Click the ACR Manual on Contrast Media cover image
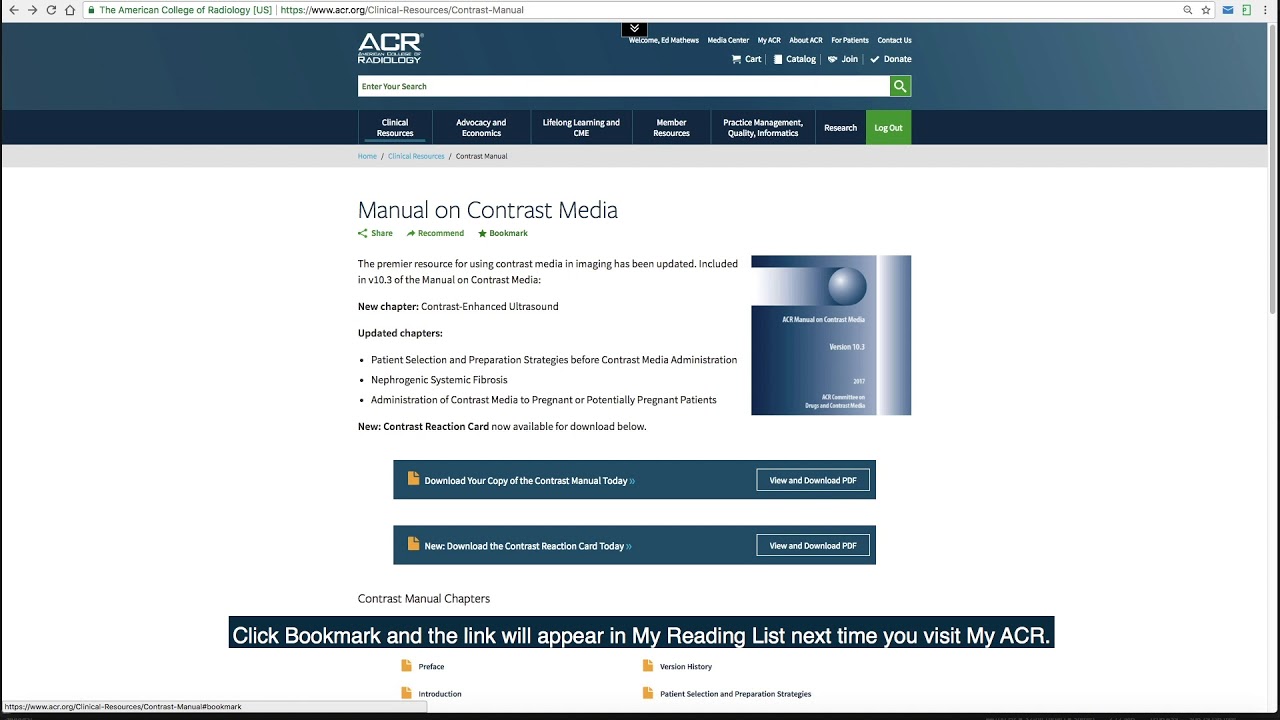The image size is (1280, 720). tap(831, 335)
